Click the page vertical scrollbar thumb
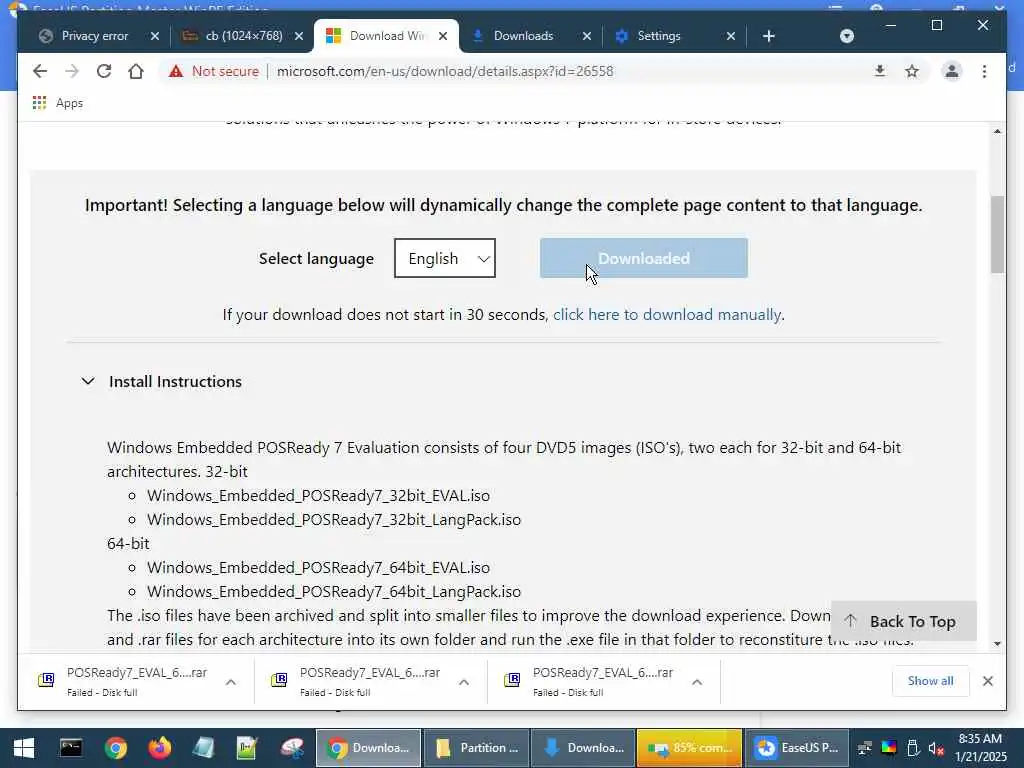Image resolution: width=1024 pixels, height=768 pixels. 997,234
